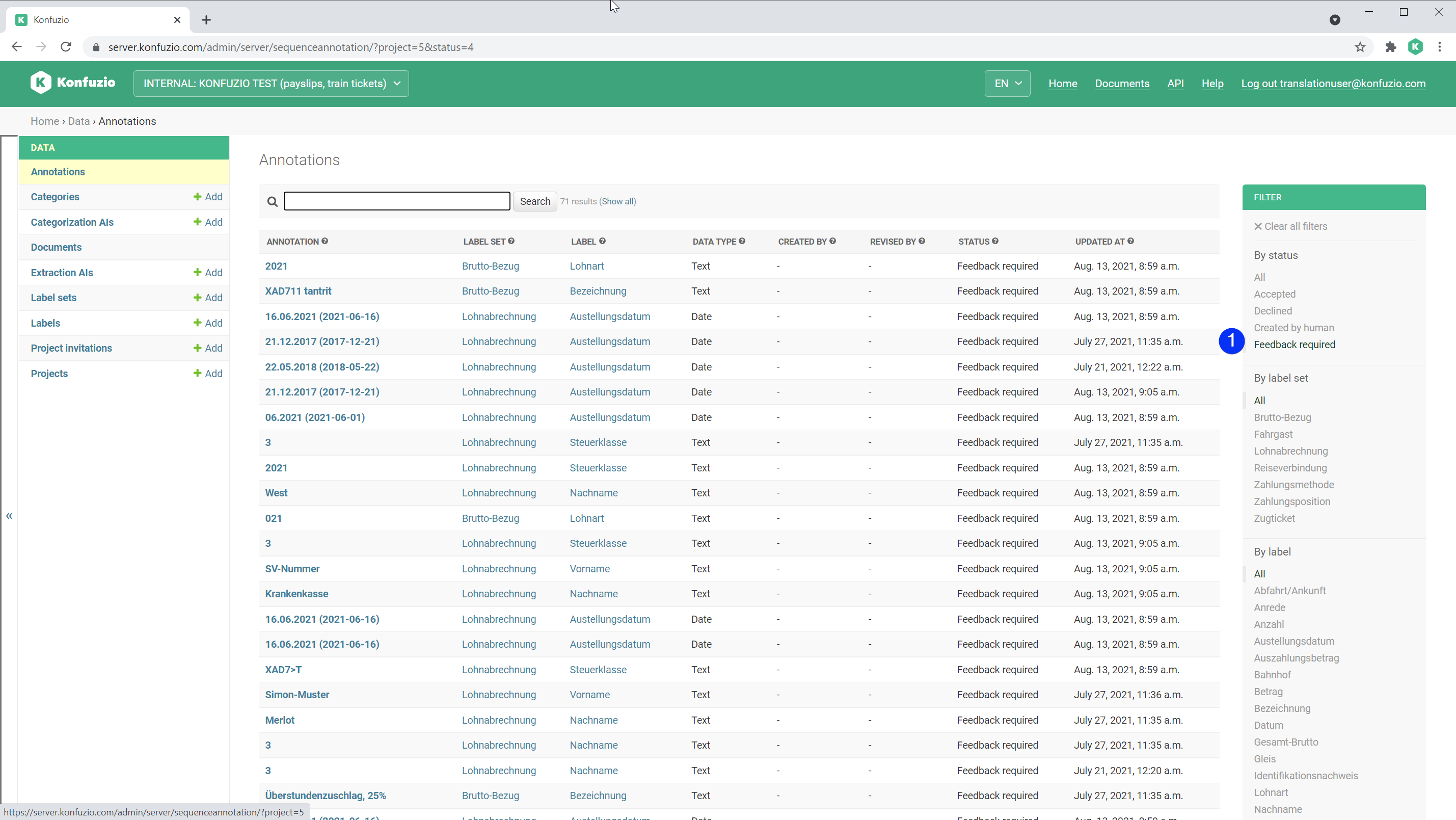Click help icon next to REVISED BY column
The image size is (1456, 820).
point(922,241)
